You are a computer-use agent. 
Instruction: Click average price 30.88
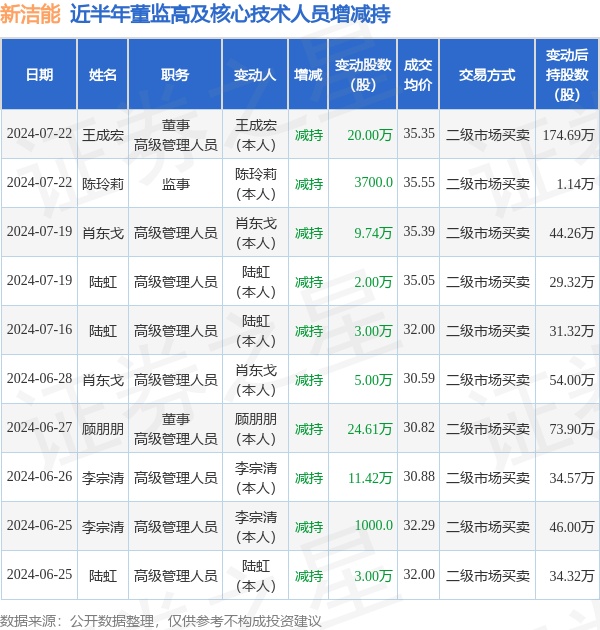click(x=419, y=477)
